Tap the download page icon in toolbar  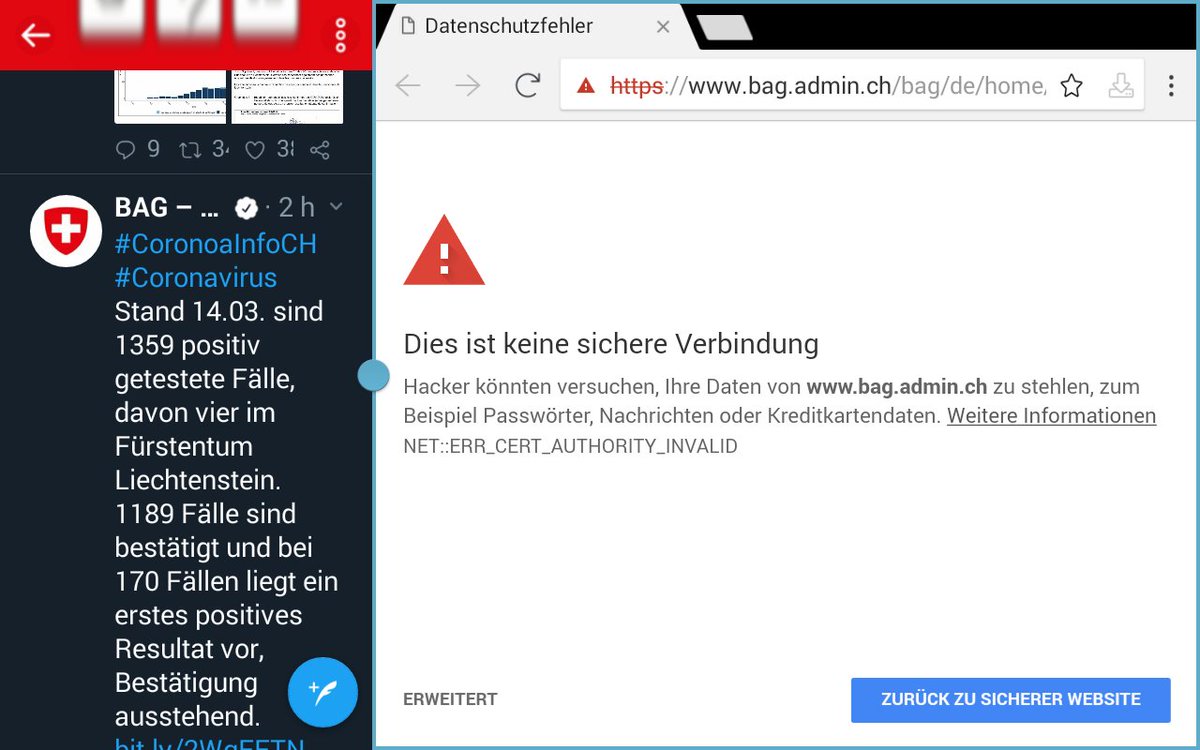(1122, 86)
